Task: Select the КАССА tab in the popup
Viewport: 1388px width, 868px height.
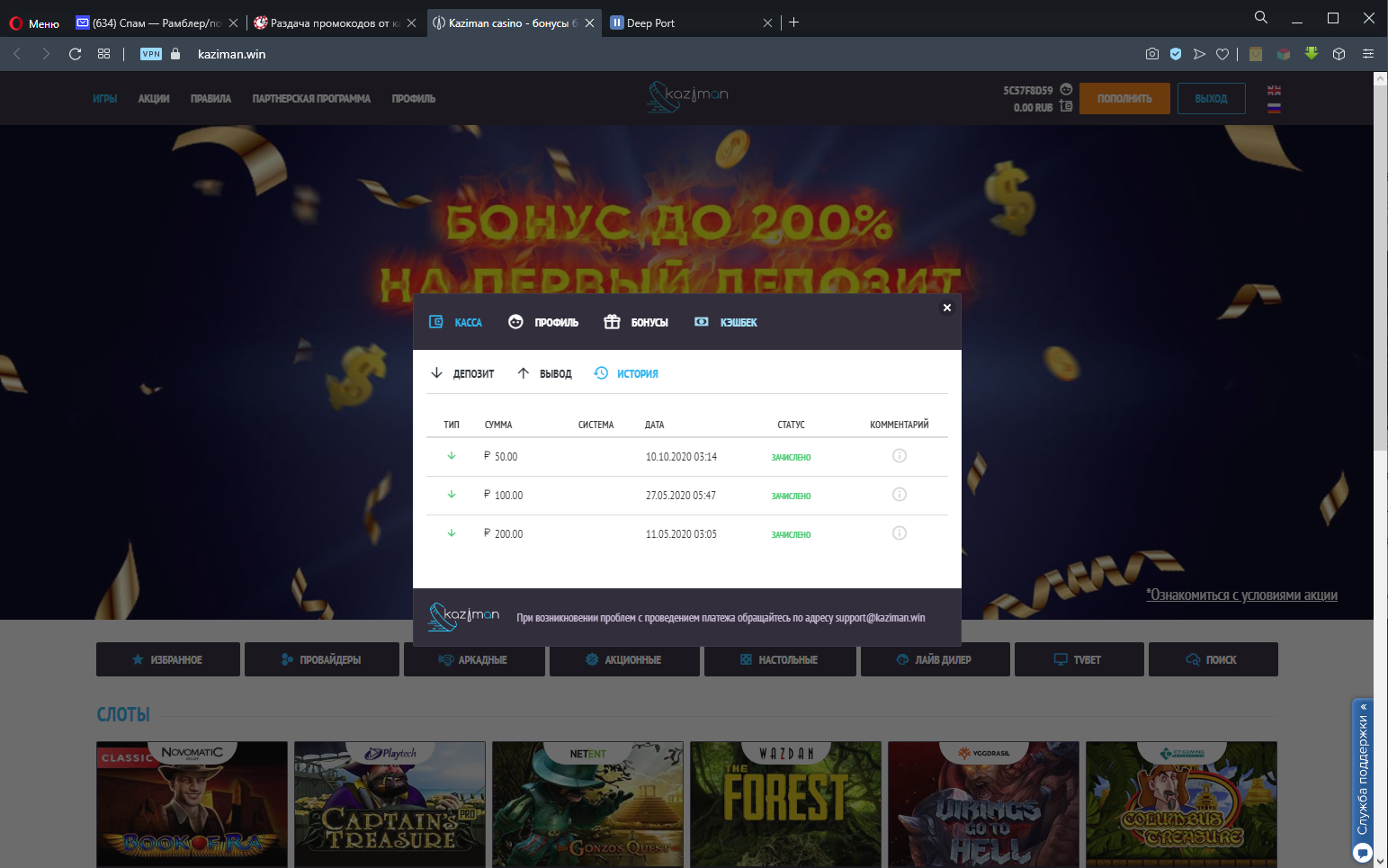Action: click(455, 322)
